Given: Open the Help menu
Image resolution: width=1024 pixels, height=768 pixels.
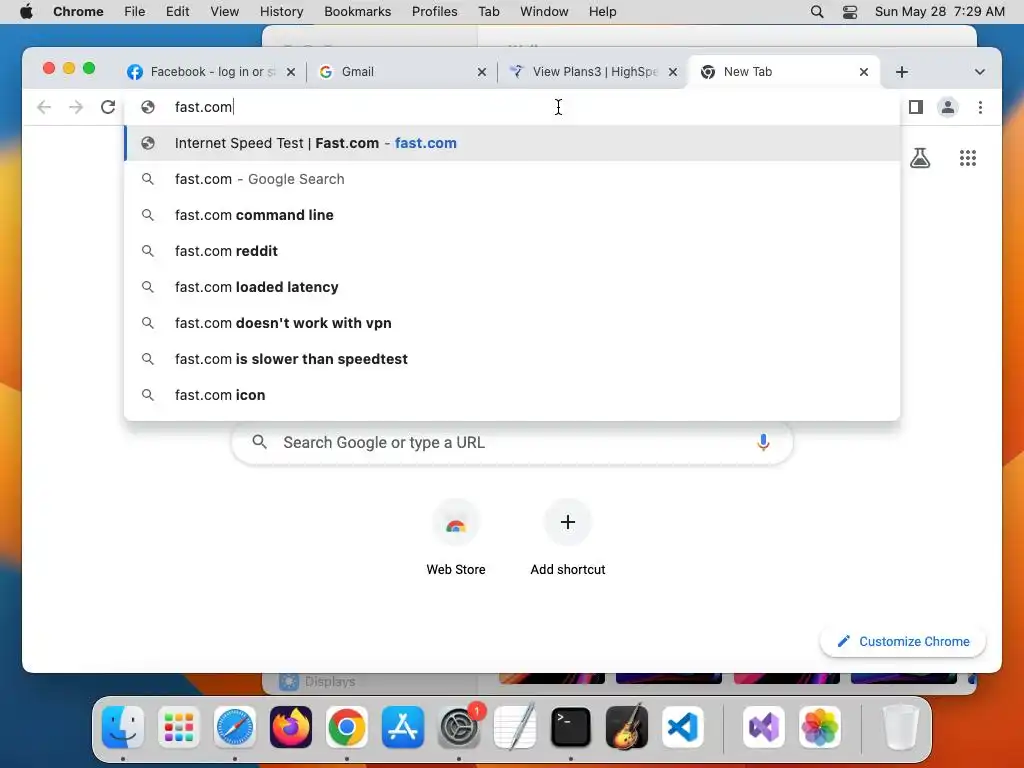Looking at the screenshot, I should point(602,11).
